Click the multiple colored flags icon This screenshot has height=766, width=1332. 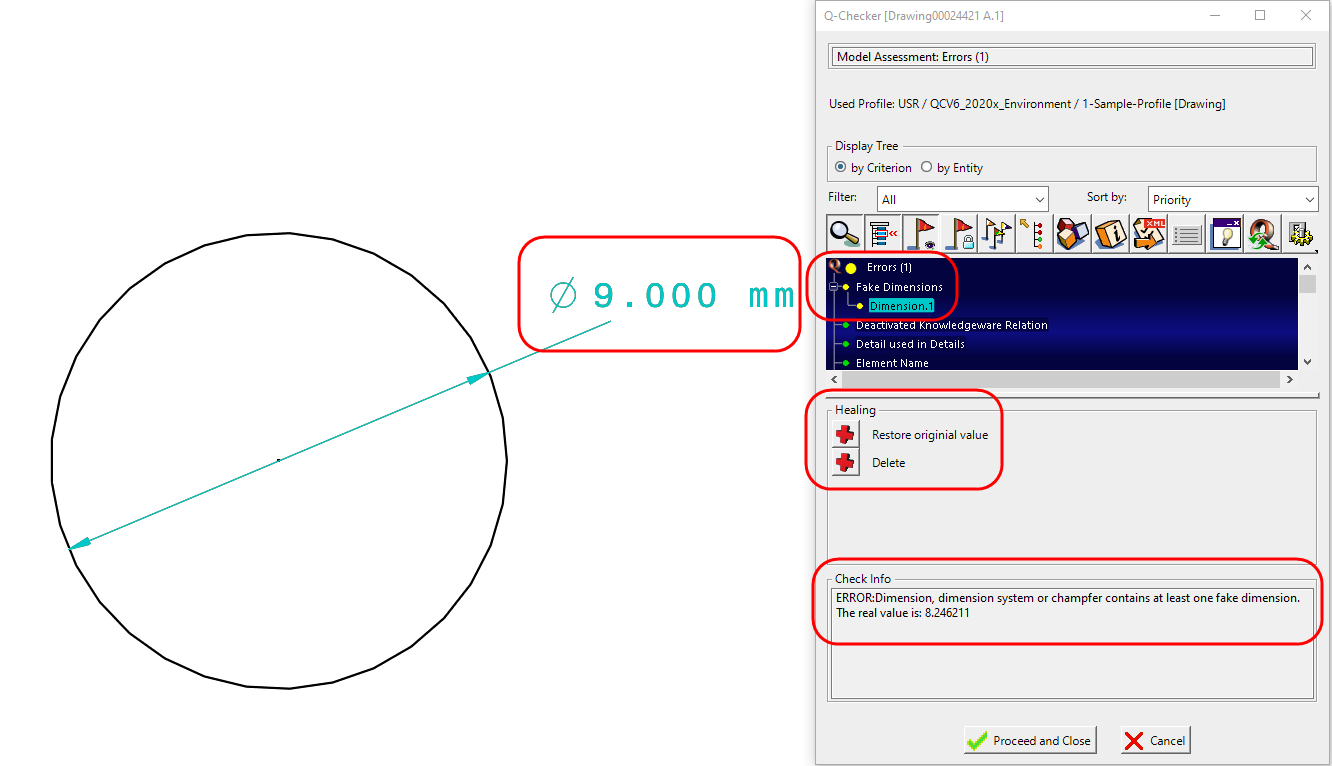click(x=997, y=233)
